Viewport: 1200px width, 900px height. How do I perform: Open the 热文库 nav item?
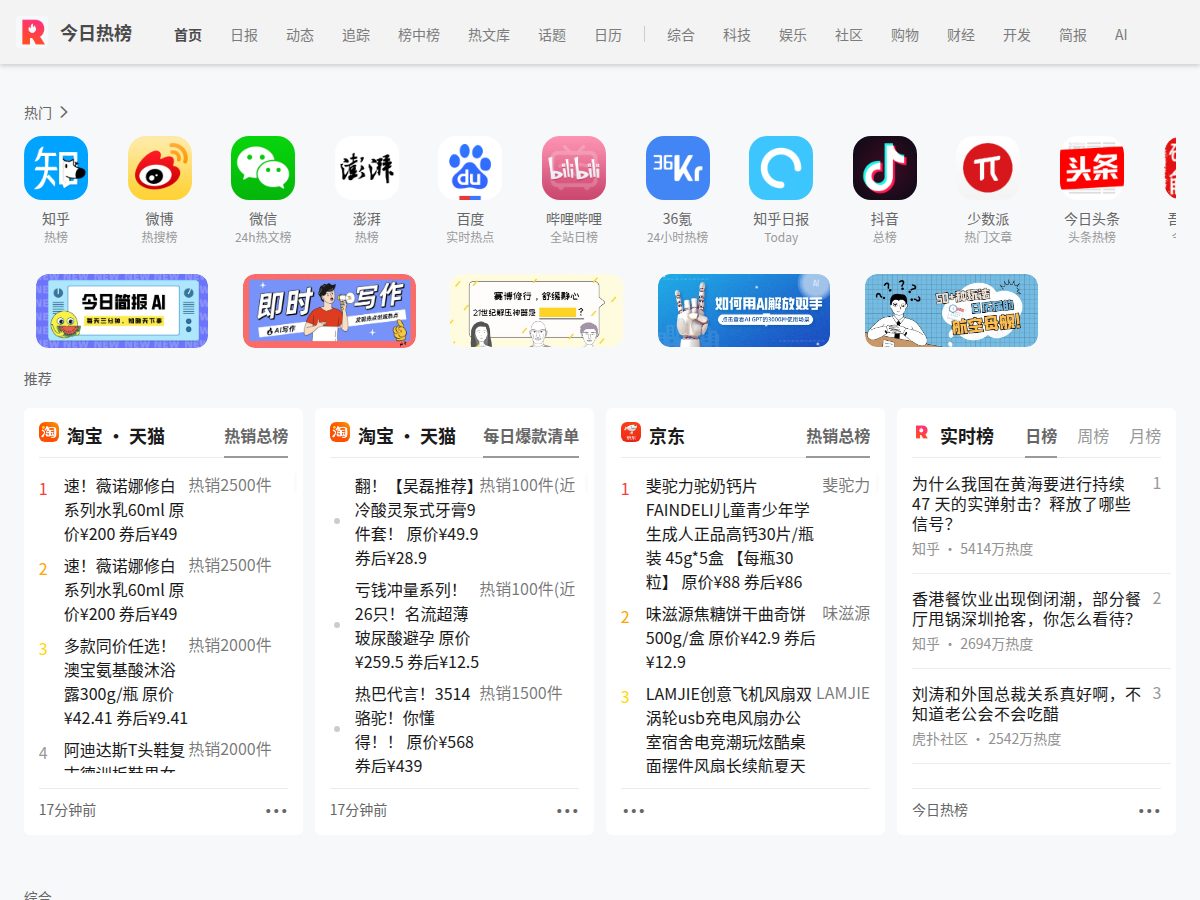click(x=489, y=35)
